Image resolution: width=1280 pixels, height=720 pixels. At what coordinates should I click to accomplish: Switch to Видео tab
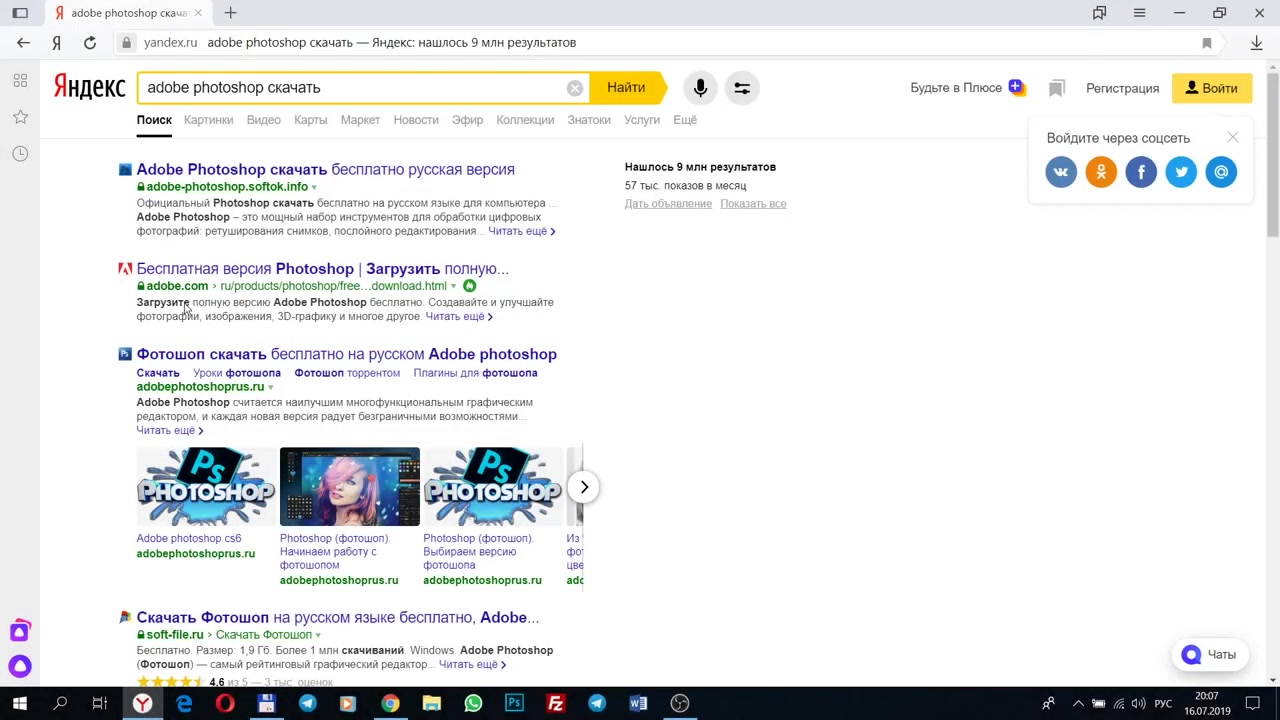[x=264, y=120]
